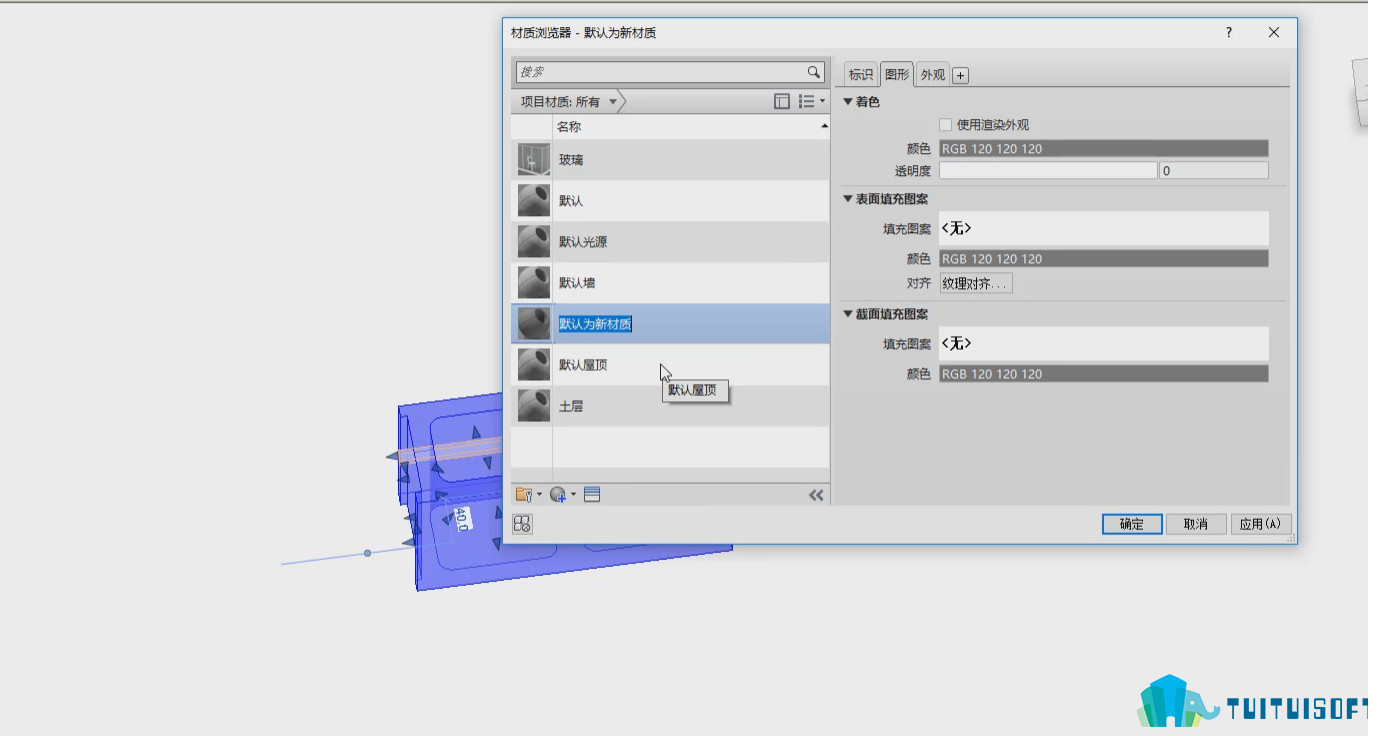Add a new asset tab plus icon
This screenshot has width=1394, height=736.
pos(960,75)
